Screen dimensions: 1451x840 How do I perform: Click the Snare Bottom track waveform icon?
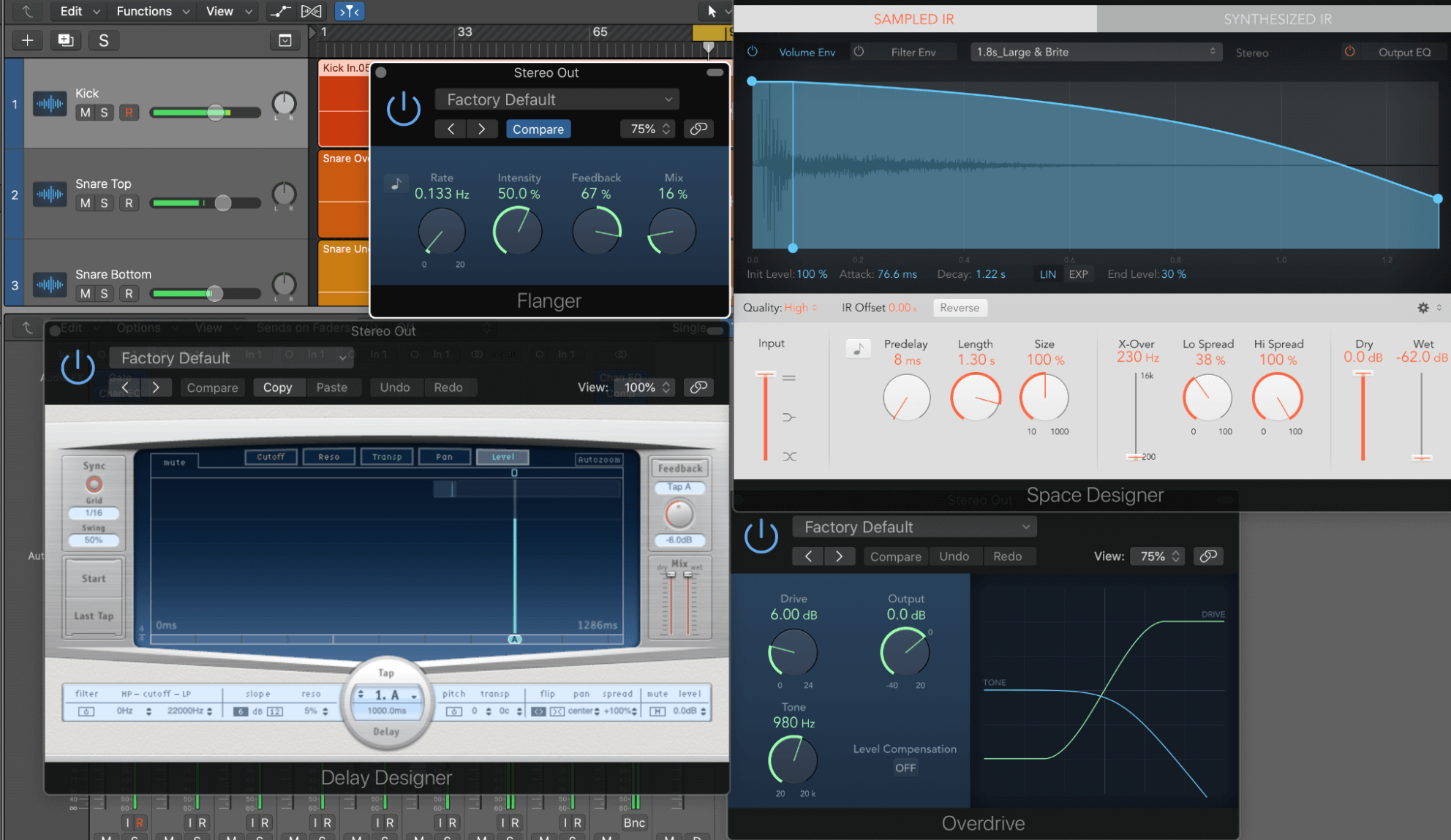(x=50, y=285)
